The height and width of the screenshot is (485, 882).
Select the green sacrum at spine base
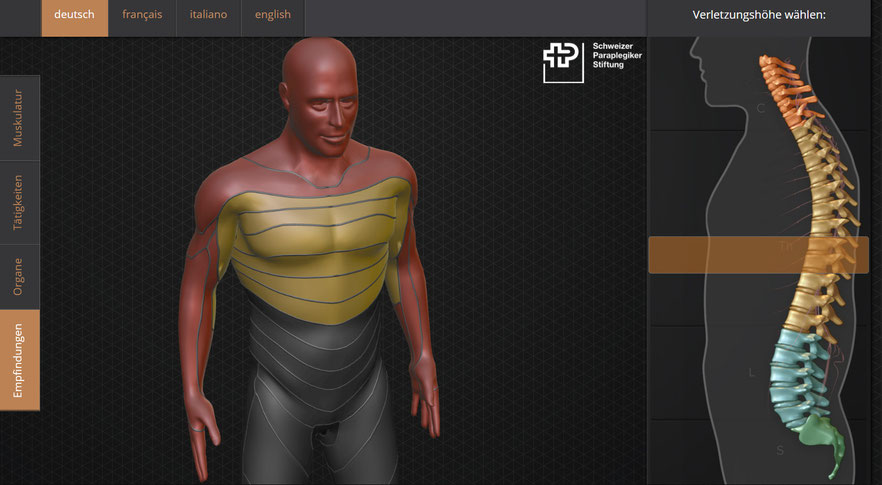822,437
